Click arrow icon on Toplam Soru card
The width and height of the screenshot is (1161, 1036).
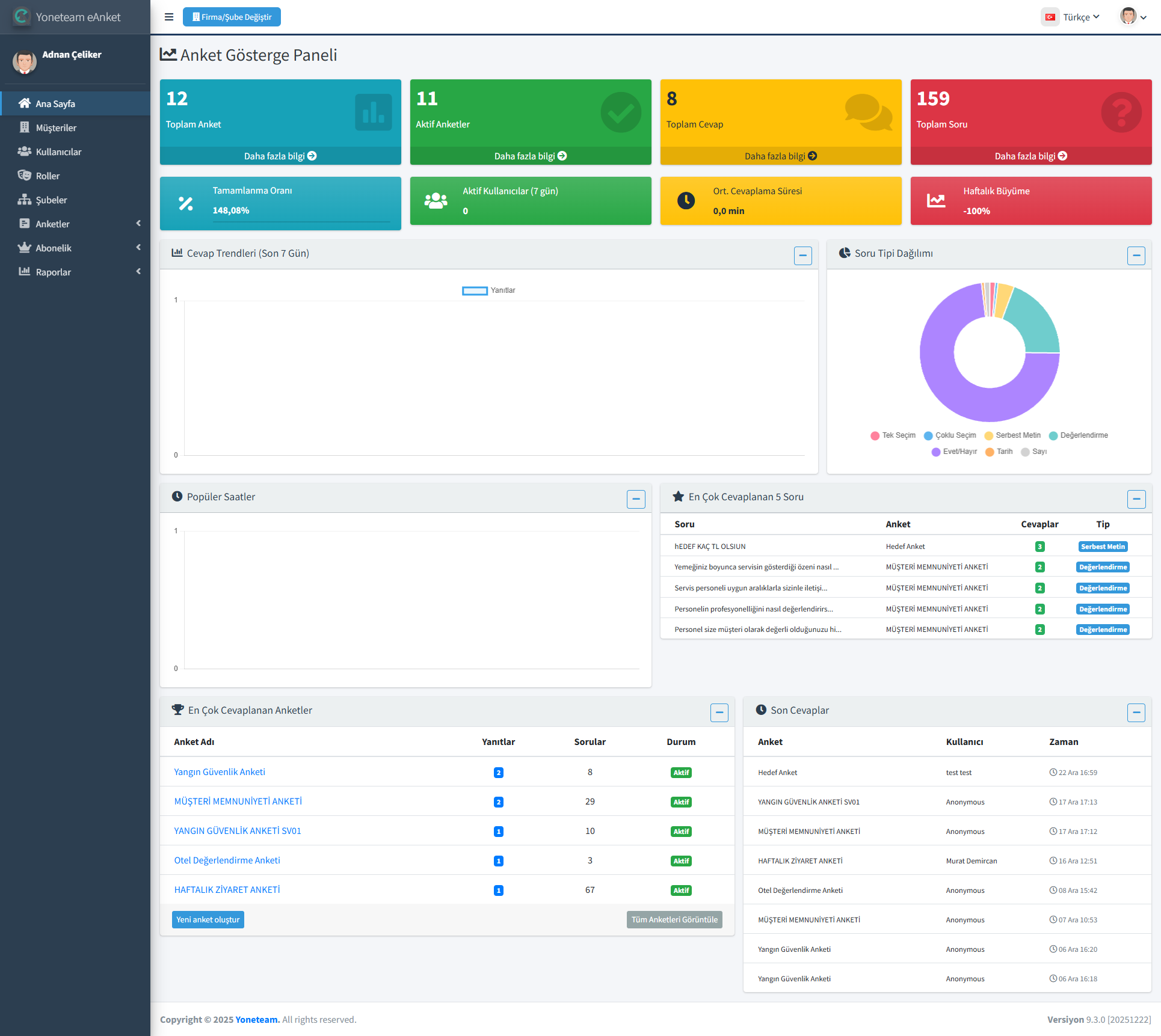click(x=1063, y=156)
